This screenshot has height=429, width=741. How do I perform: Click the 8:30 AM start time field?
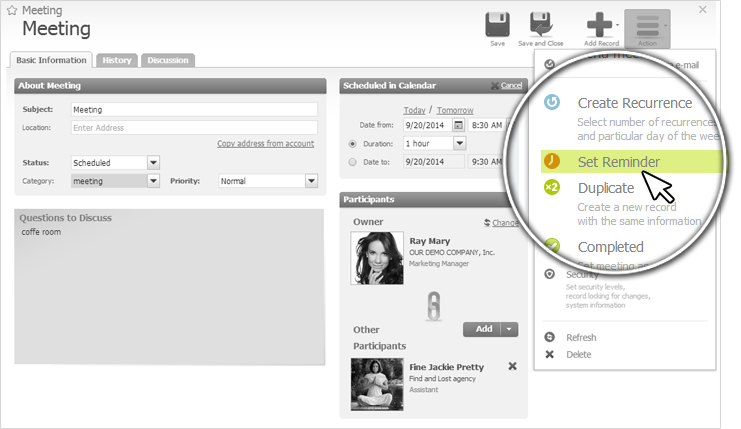(x=488, y=125)
